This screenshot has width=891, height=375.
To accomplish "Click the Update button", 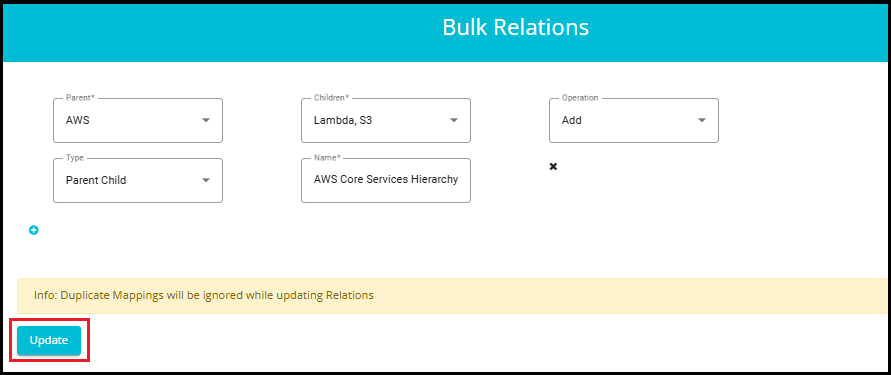I will [x=49, y=340].
